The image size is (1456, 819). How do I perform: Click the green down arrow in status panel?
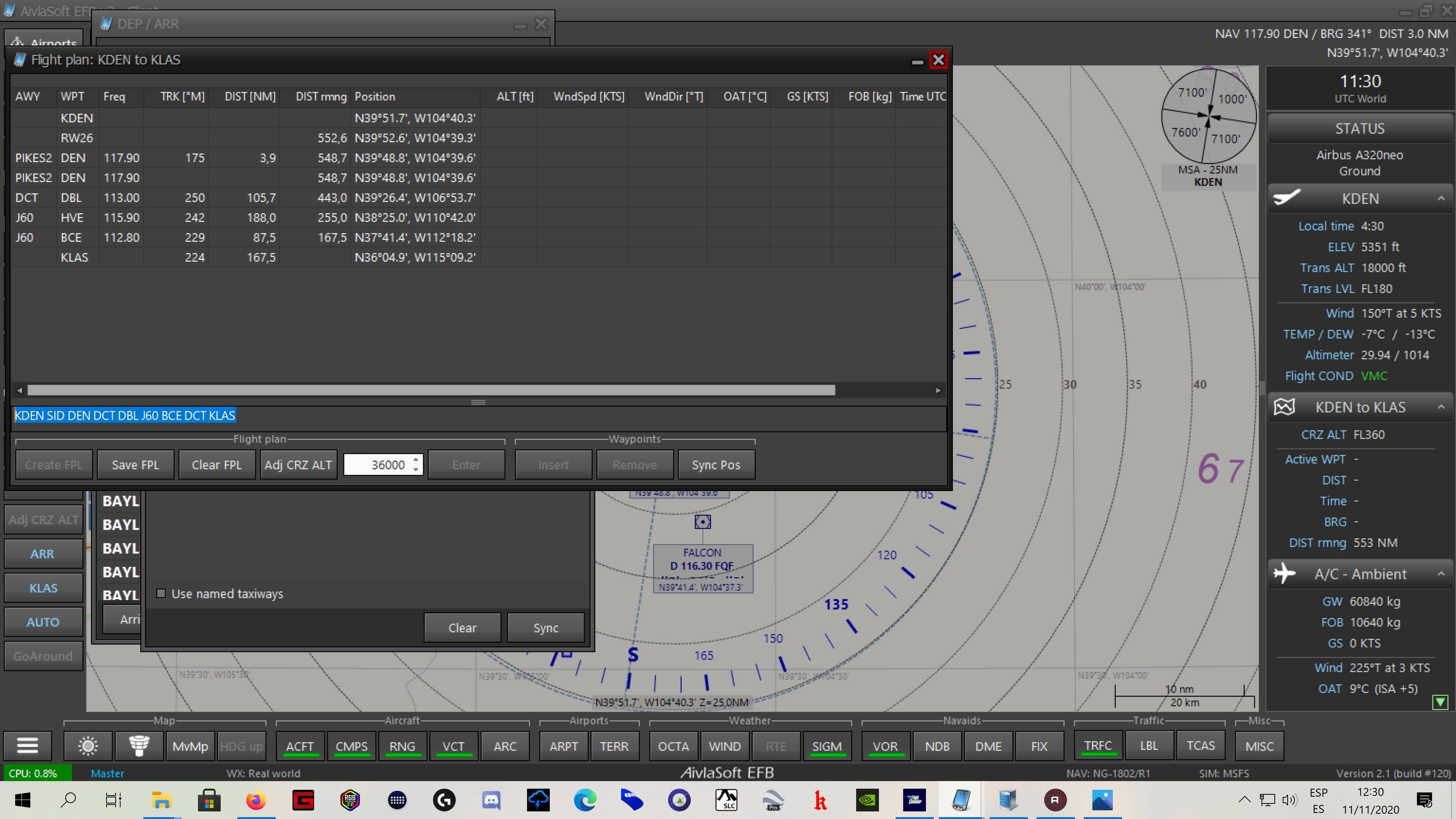[1440, 702]
